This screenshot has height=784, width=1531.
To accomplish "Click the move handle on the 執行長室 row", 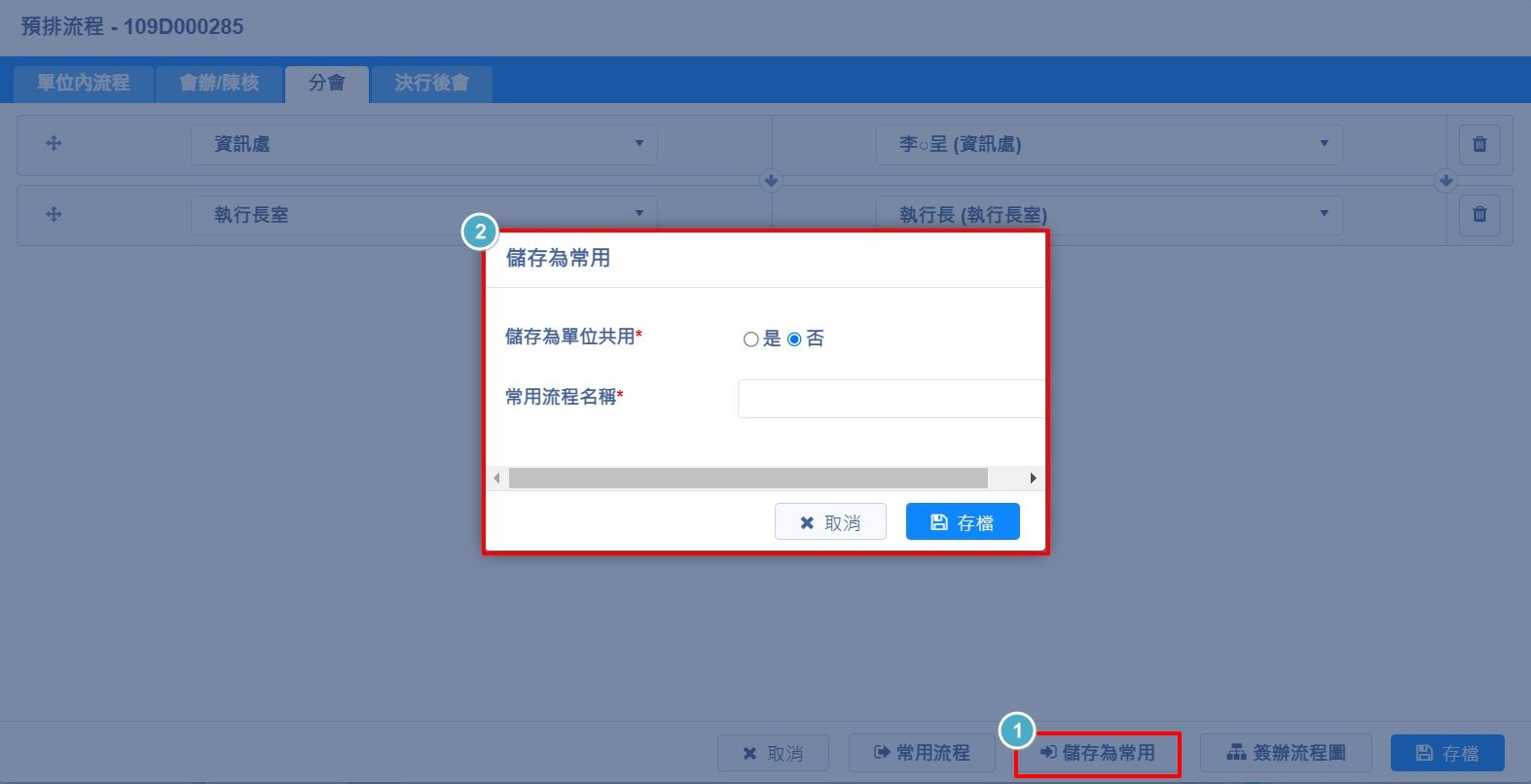I will pos(54,214).
